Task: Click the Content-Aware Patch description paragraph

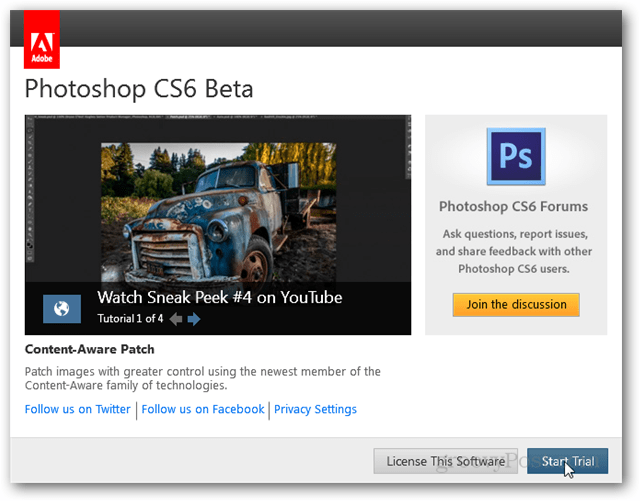Action: (x=203, y=378)
